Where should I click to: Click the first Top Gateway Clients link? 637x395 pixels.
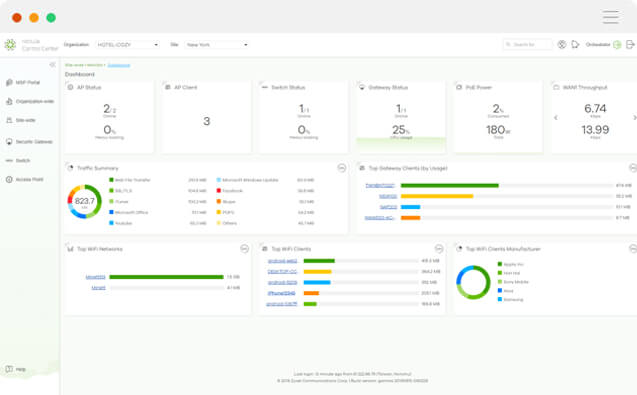pos(380,185)
